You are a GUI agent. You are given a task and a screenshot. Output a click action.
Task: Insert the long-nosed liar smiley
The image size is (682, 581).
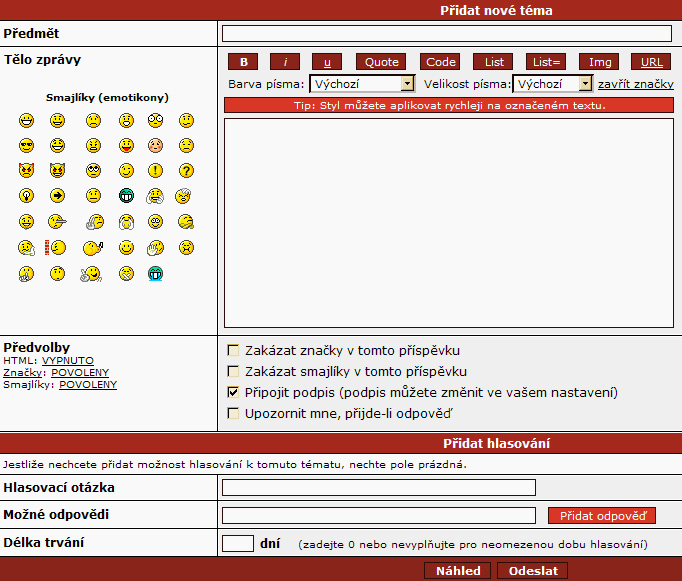[x=57, y=222]
